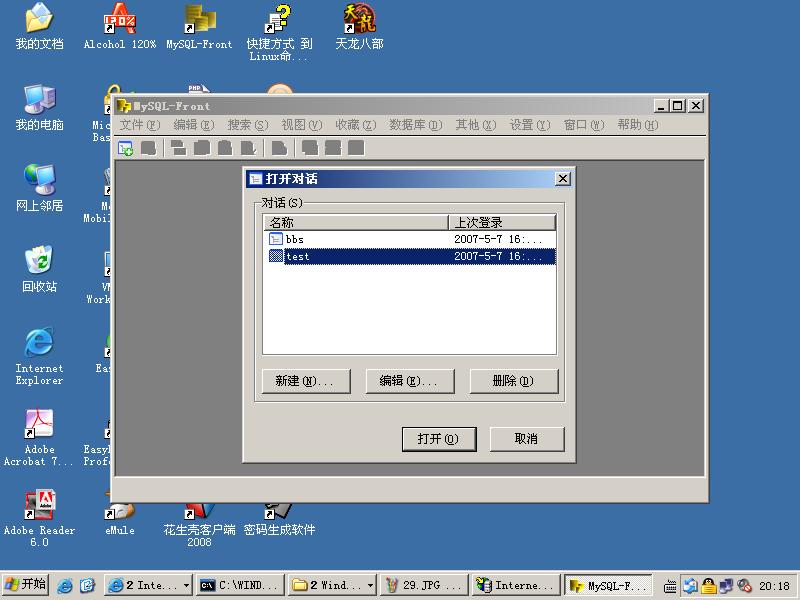Select the bbs session name

[x=294, y=239]
